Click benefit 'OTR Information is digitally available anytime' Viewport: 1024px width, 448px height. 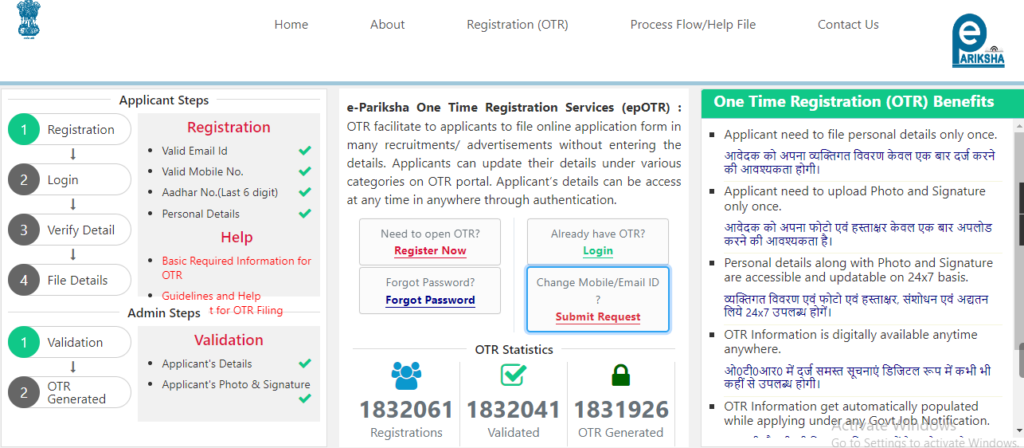(x=851, y=342)
